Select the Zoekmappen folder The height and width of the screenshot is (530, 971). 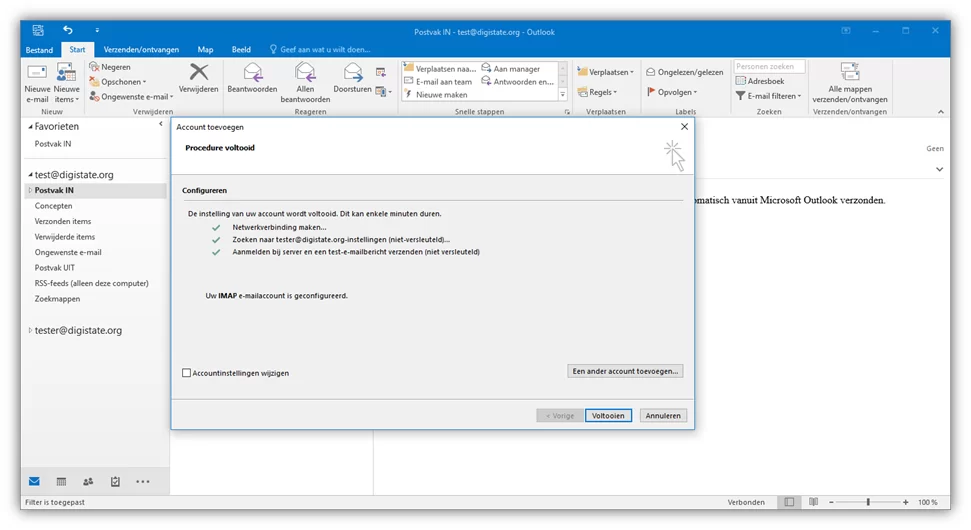click(x=57, y=298)
